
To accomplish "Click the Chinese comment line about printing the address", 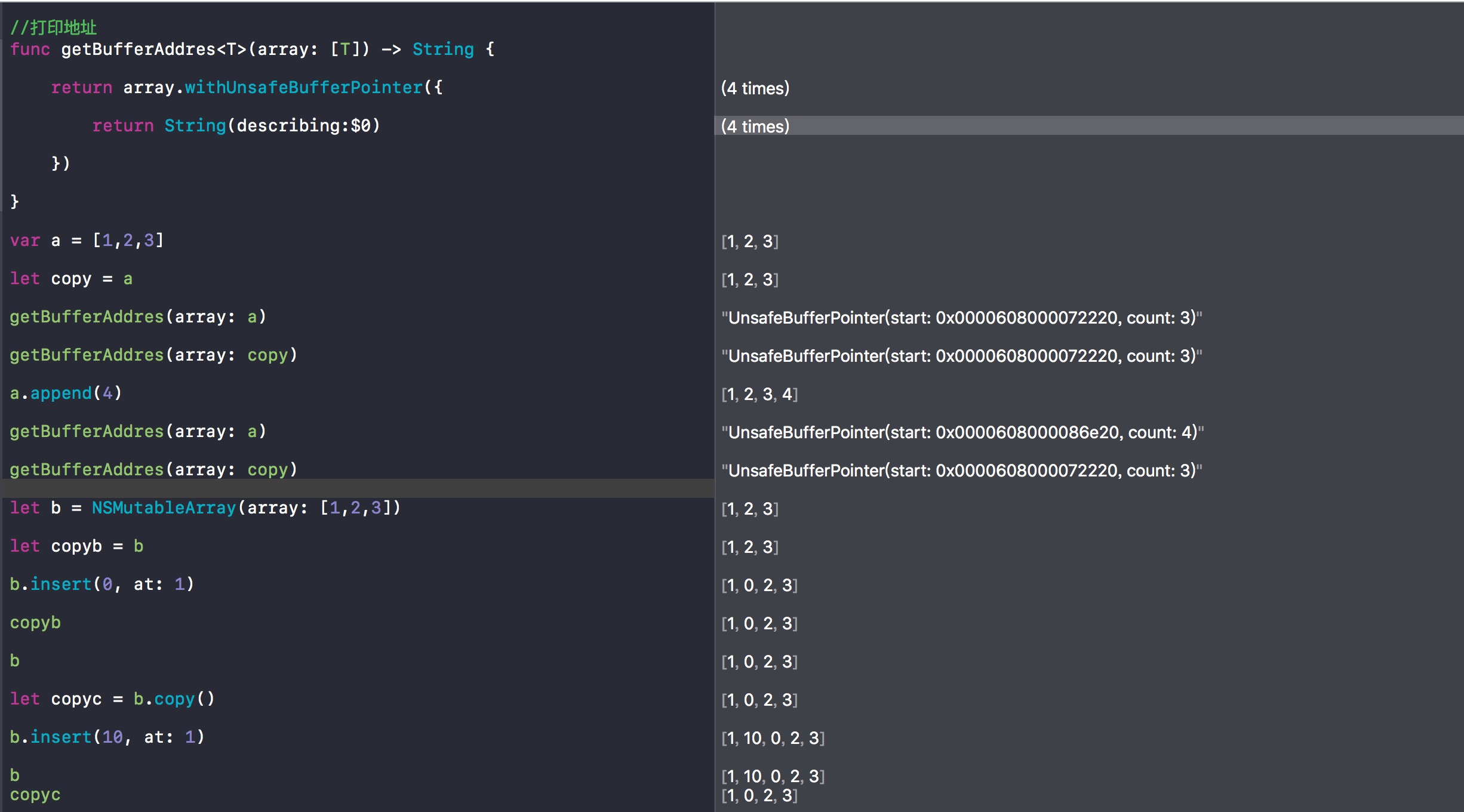I will pyautogui.click(x=53, y=27).
